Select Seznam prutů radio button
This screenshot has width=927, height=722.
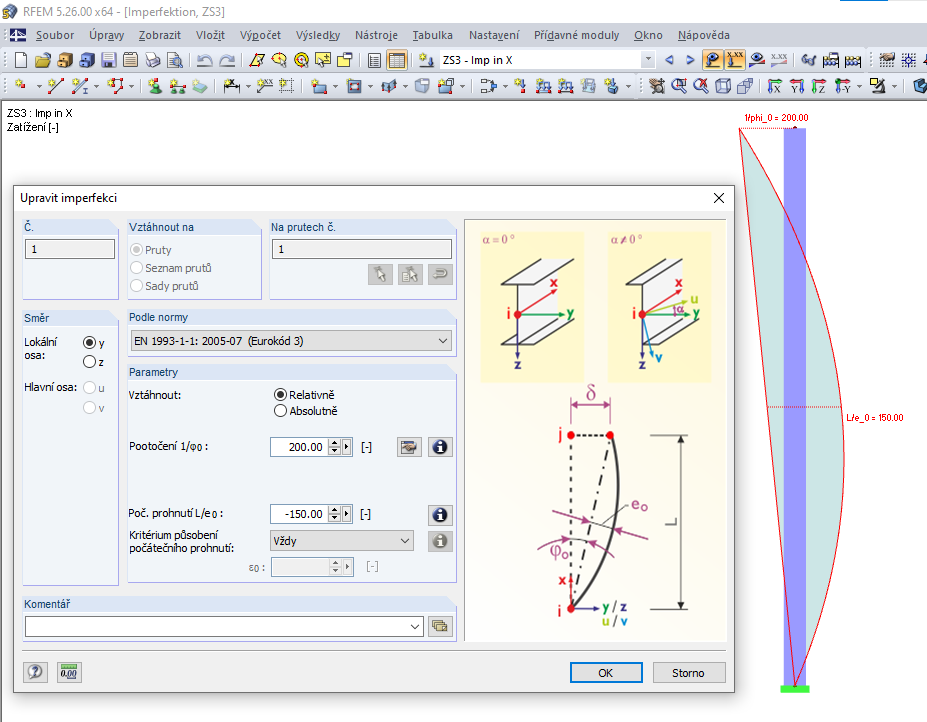pyautogui.click(x=137, y=268)
